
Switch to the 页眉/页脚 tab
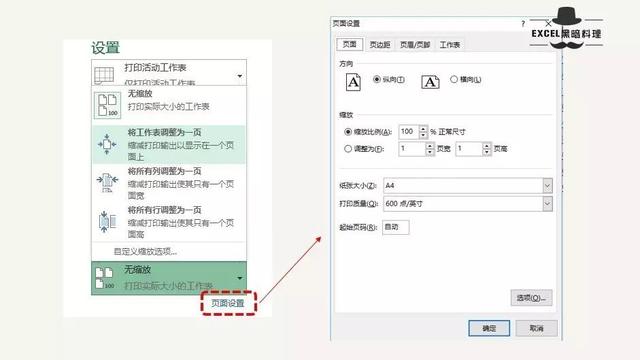click(415, 45)
